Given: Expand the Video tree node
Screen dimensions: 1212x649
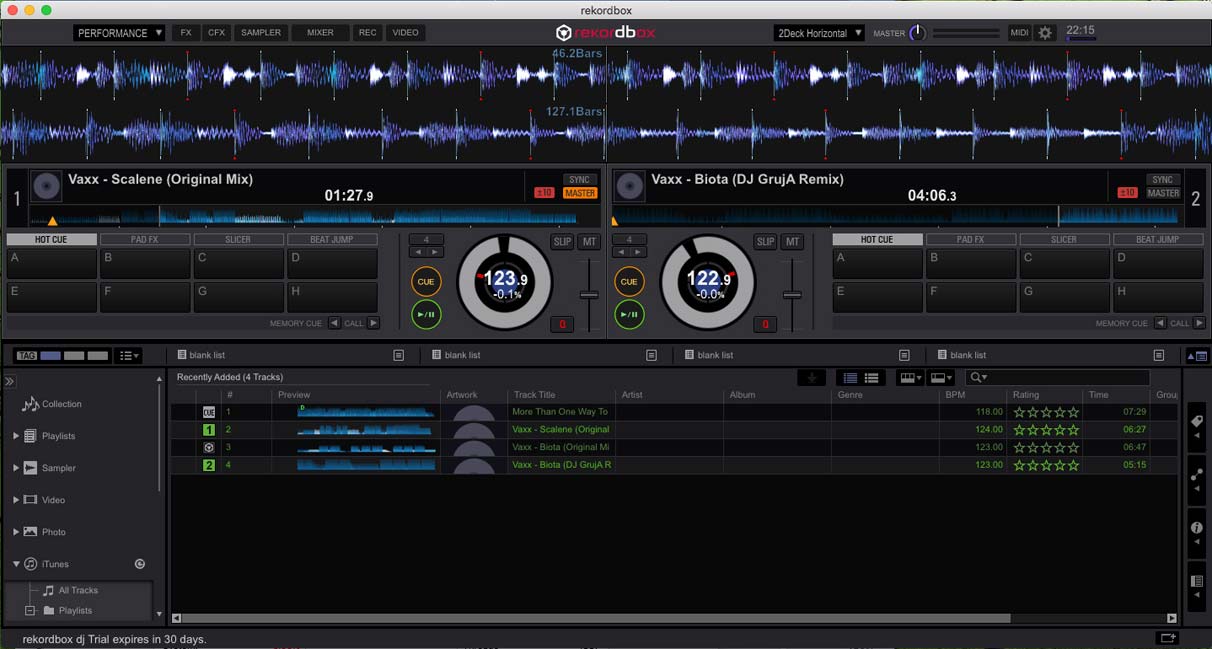Looking at the screenshot, I should tap(16, 500).
